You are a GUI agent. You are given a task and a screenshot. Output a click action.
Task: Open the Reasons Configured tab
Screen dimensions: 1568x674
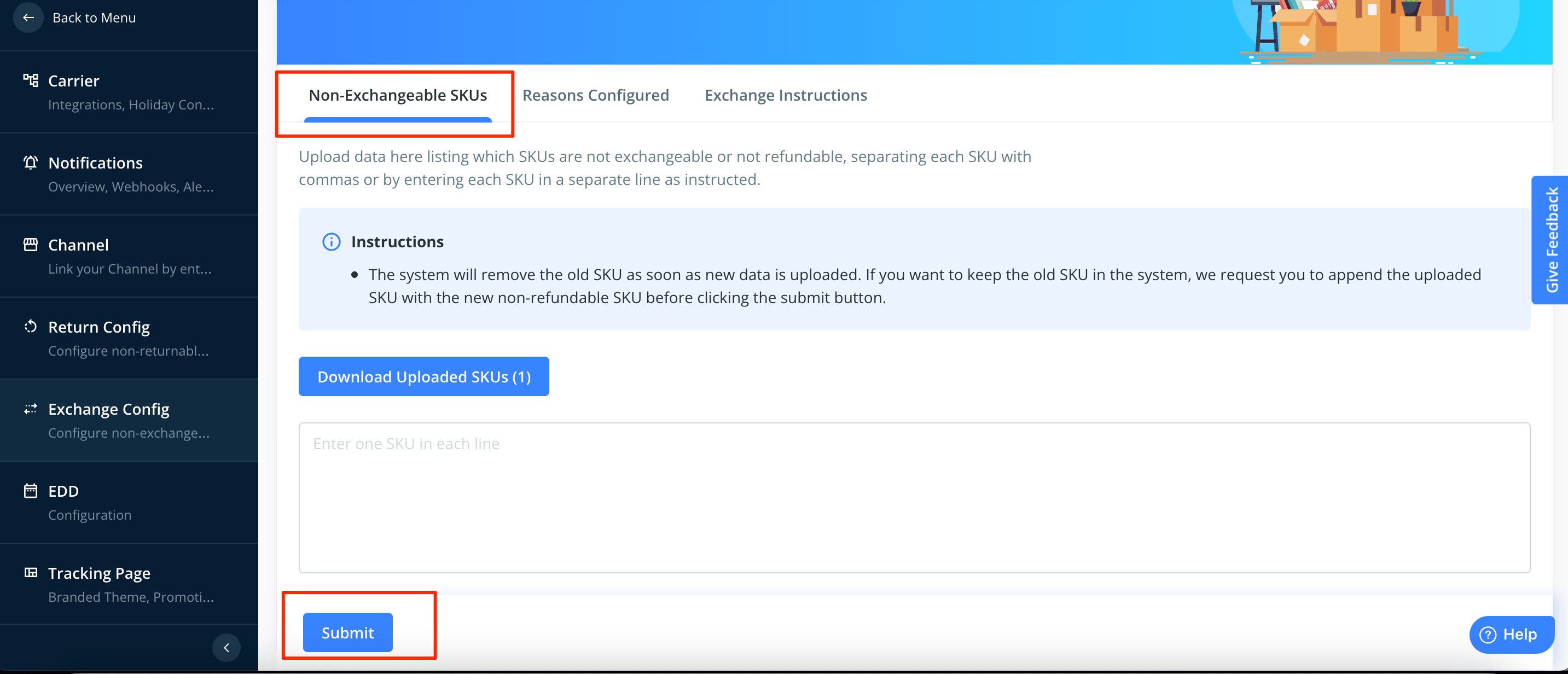click(x=595, y=96)
